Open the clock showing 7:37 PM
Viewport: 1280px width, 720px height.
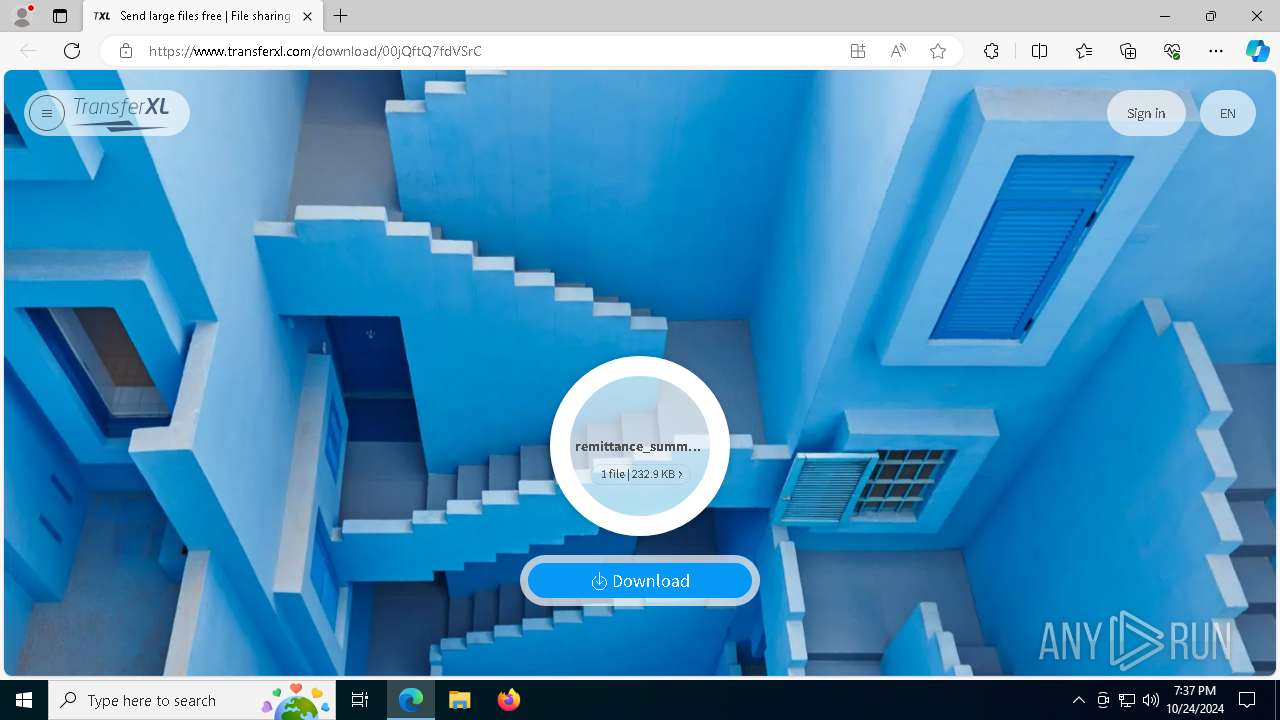click(1194, 700)
